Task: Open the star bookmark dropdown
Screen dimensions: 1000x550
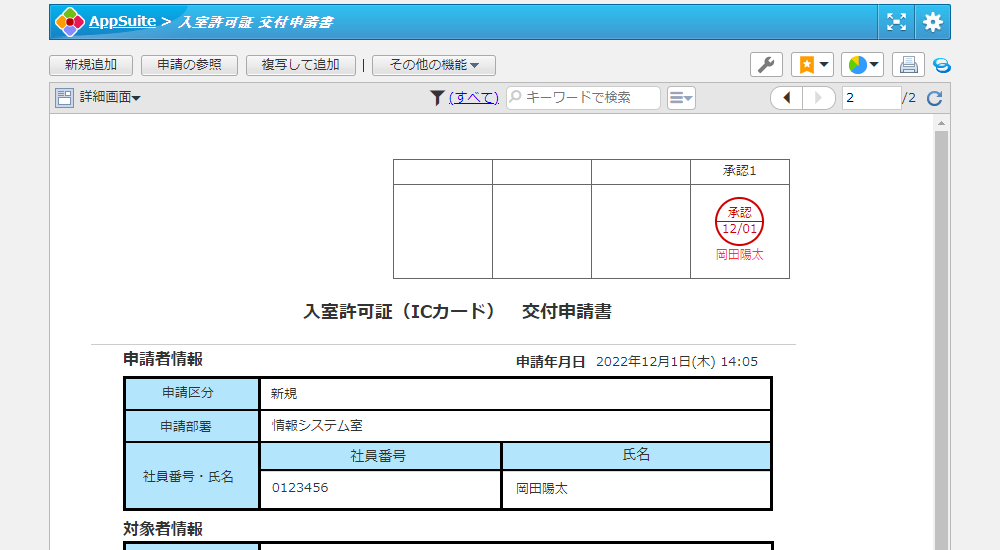Action: point(812,65)
